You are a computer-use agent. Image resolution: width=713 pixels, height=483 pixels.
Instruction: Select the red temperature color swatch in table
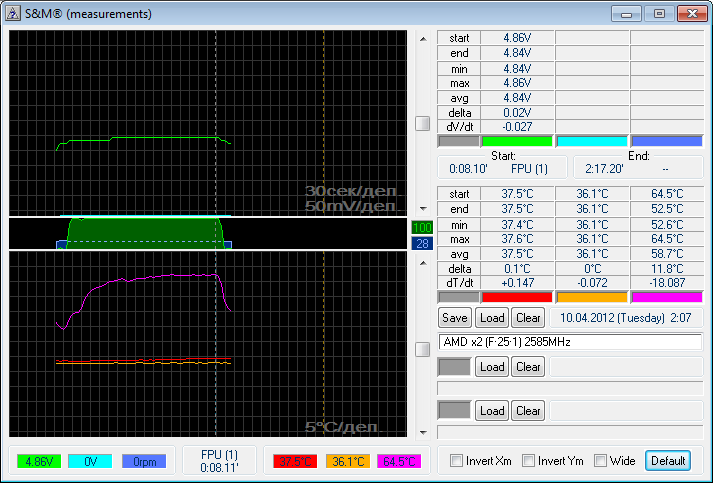click(x=517, y=297)
